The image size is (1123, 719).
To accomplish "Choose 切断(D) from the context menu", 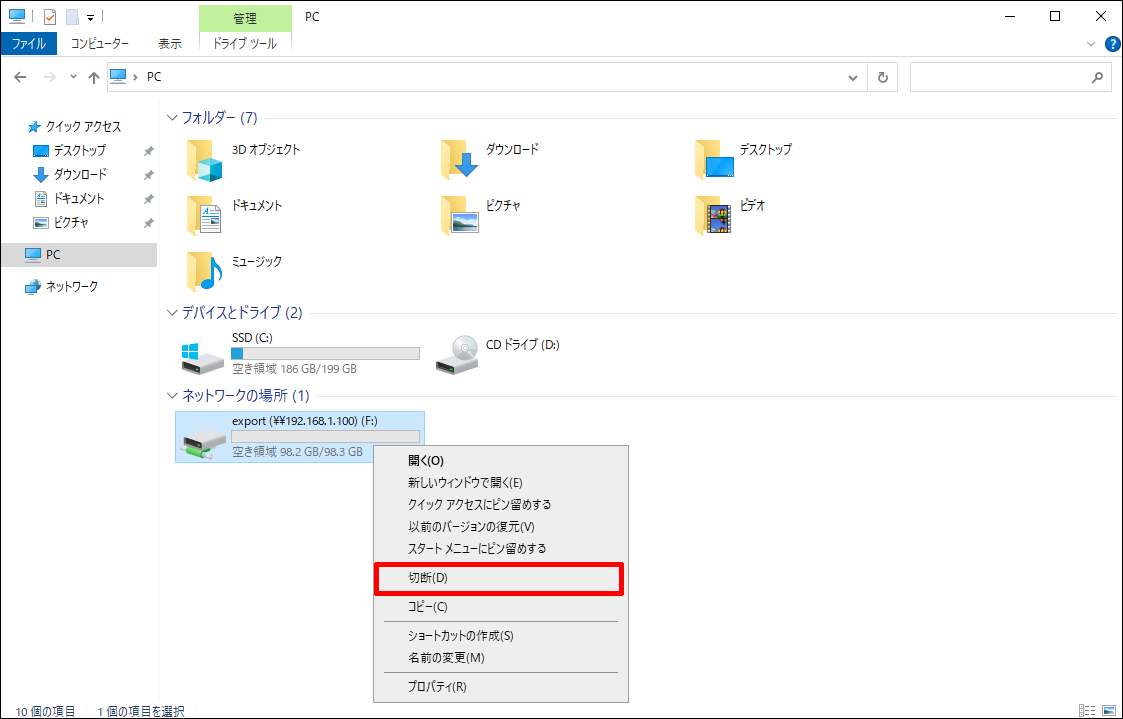I will click(x=499, y=578).
